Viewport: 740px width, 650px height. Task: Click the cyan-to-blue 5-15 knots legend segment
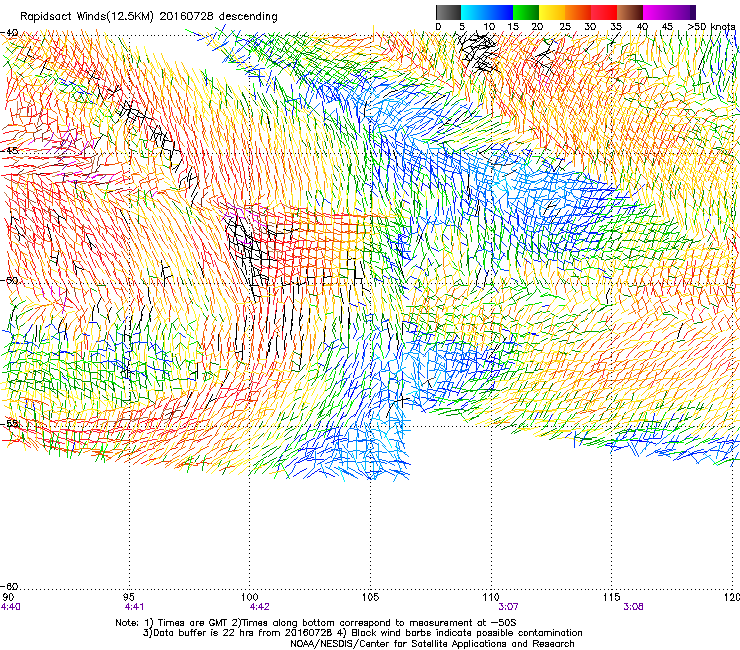click(x=487, y=12)
